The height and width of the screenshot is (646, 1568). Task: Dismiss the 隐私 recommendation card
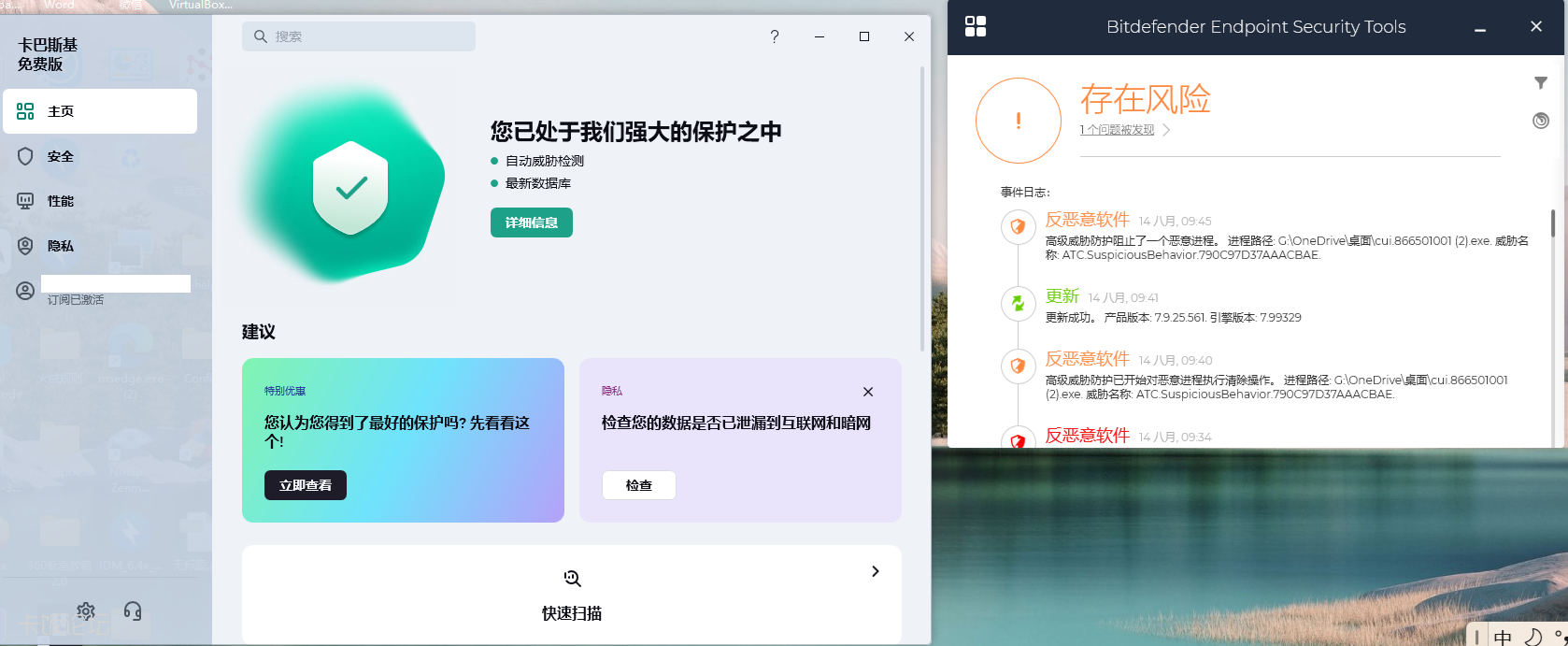coord(868,392)
